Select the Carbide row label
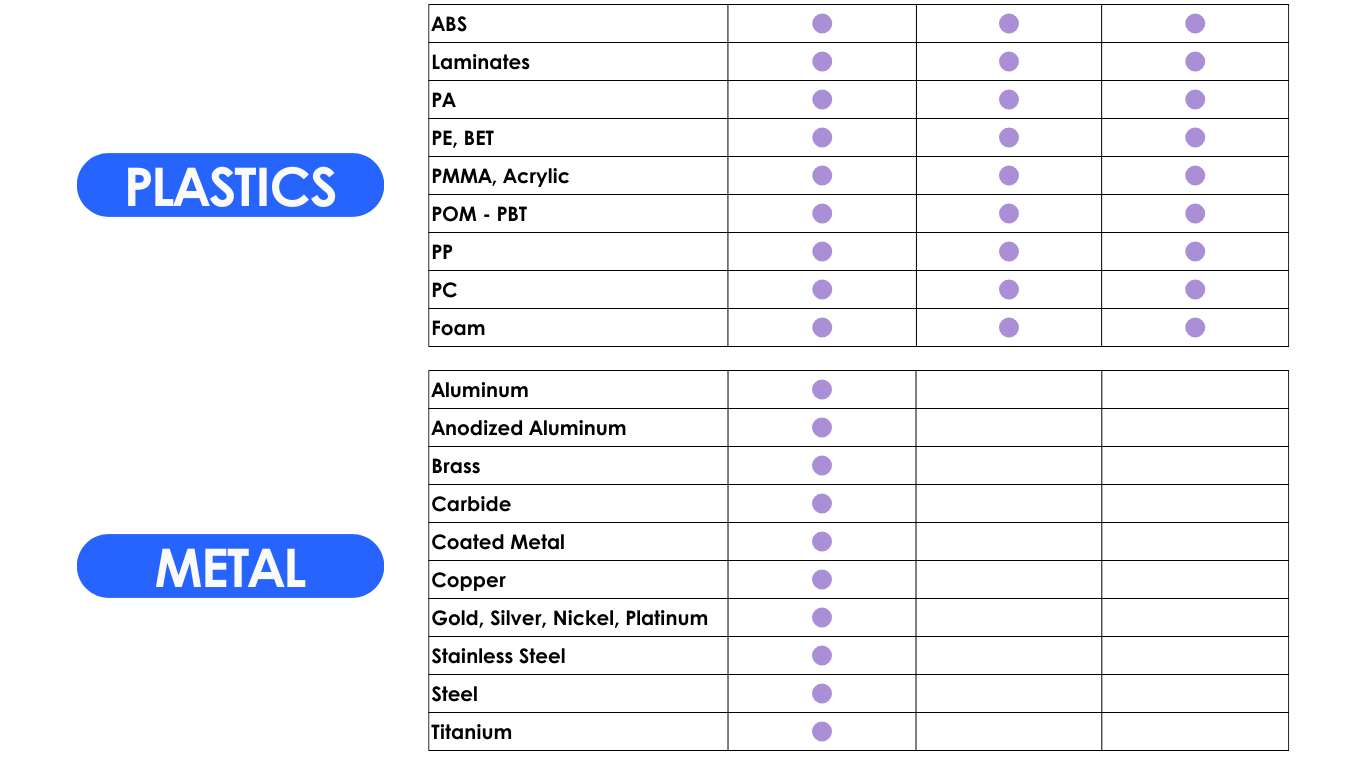This screenshot has width=1366, height=768. [471, 504]
